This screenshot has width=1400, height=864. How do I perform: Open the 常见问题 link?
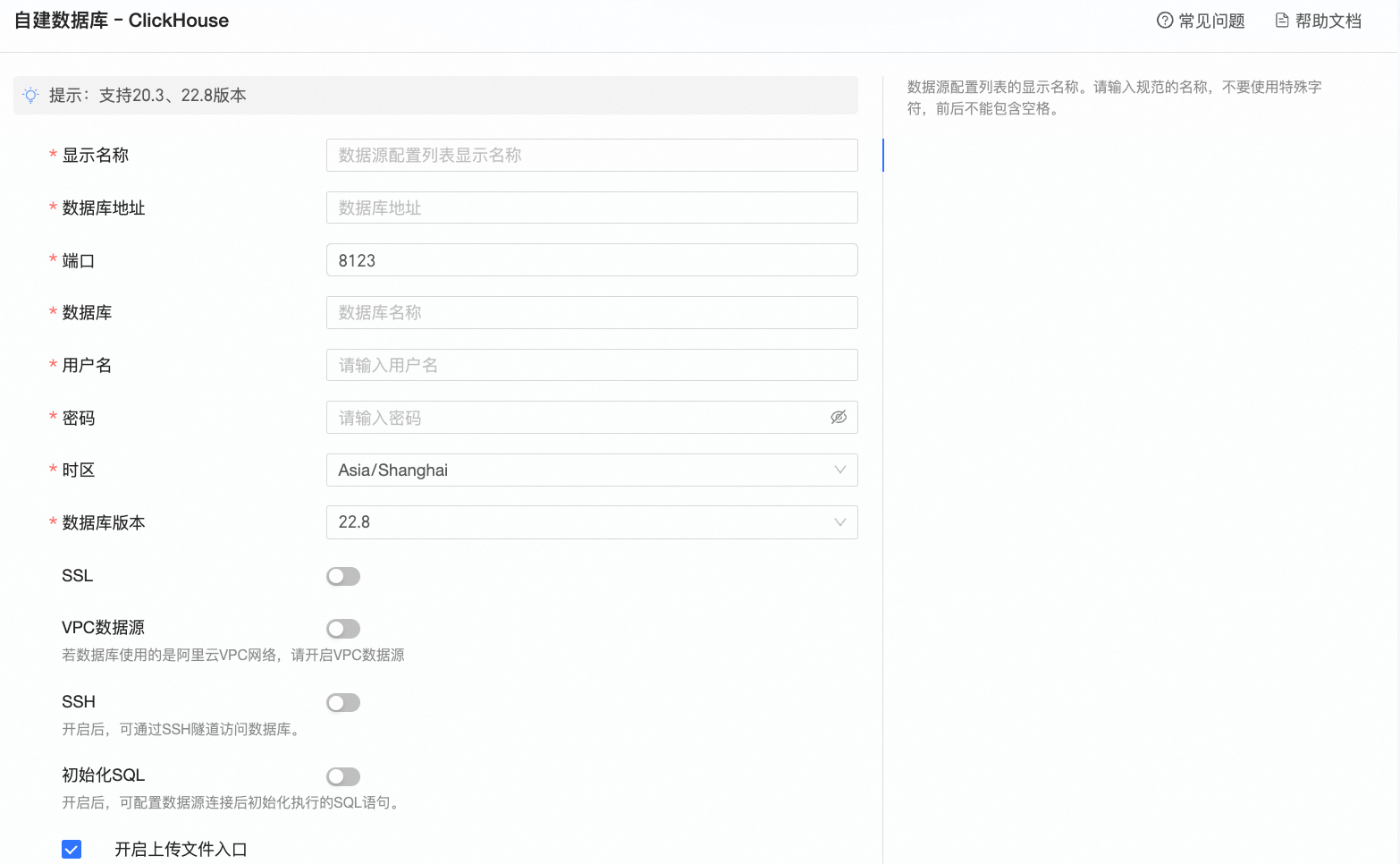(1211, 21)
